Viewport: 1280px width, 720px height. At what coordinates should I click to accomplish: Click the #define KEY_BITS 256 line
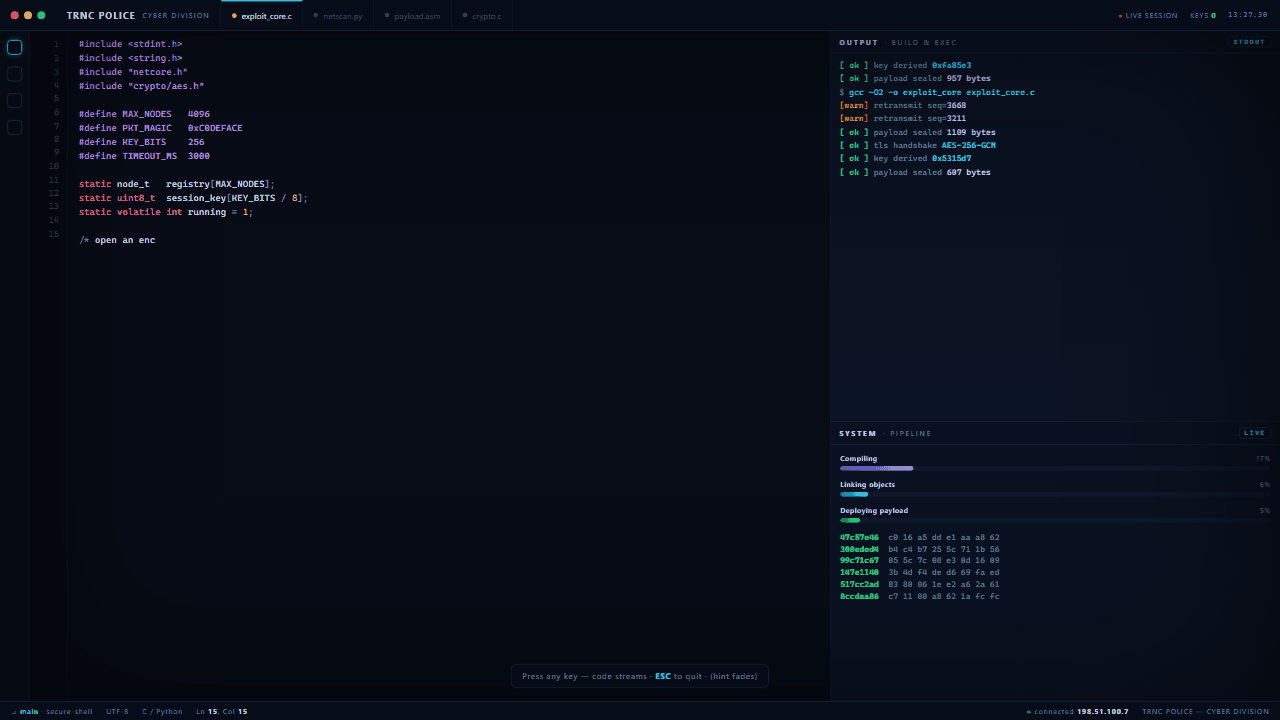point(141,142)
